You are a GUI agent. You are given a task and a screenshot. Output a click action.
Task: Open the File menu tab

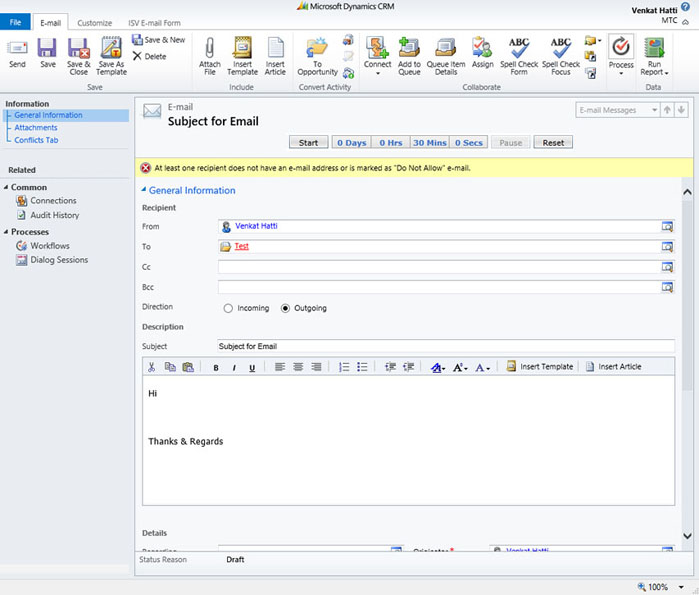tap(15, 22)
